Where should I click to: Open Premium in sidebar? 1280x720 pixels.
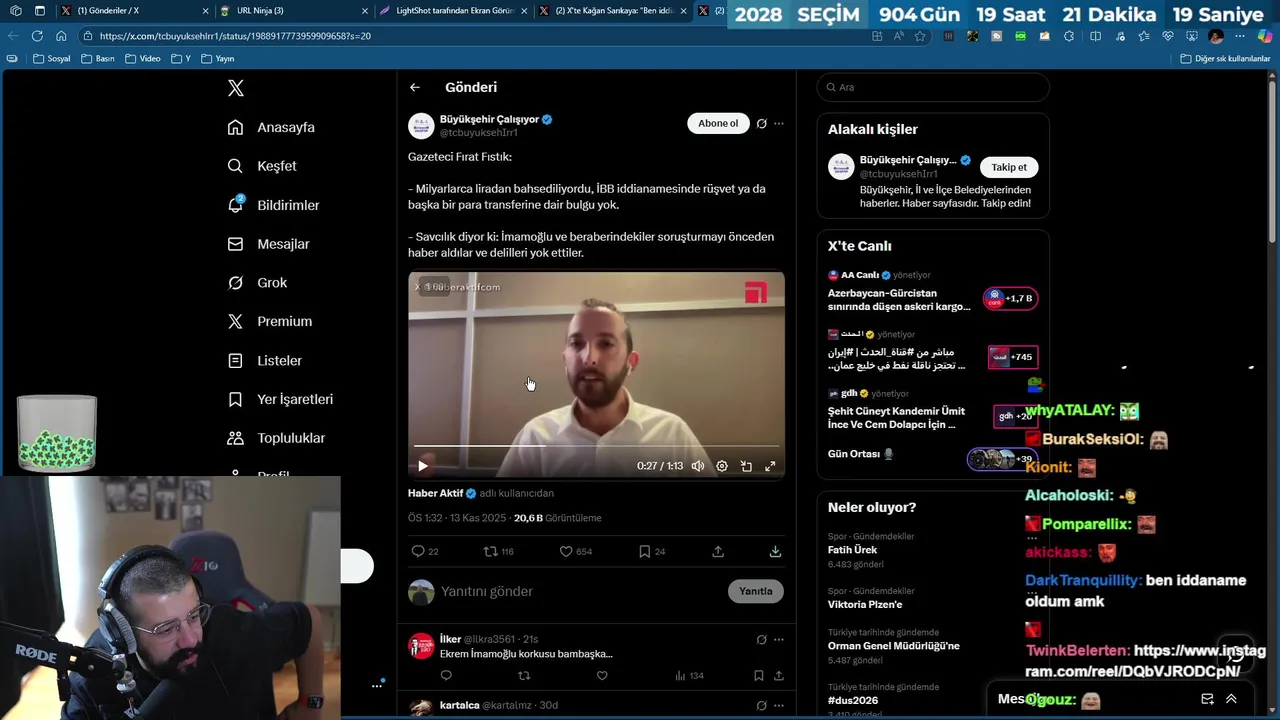270,321
